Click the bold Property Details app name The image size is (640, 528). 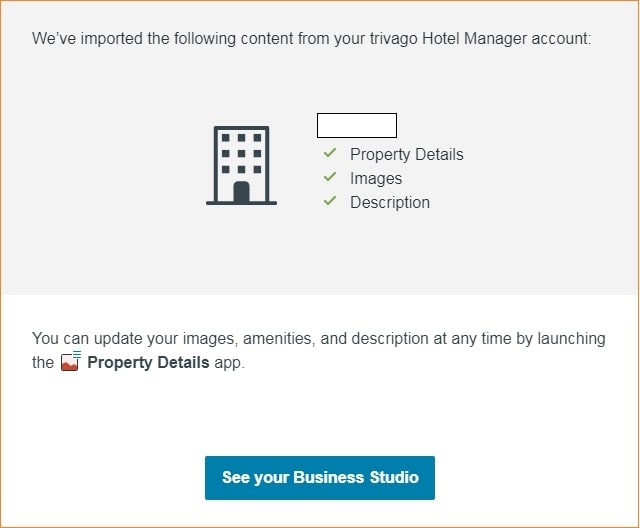pos(148,362)
